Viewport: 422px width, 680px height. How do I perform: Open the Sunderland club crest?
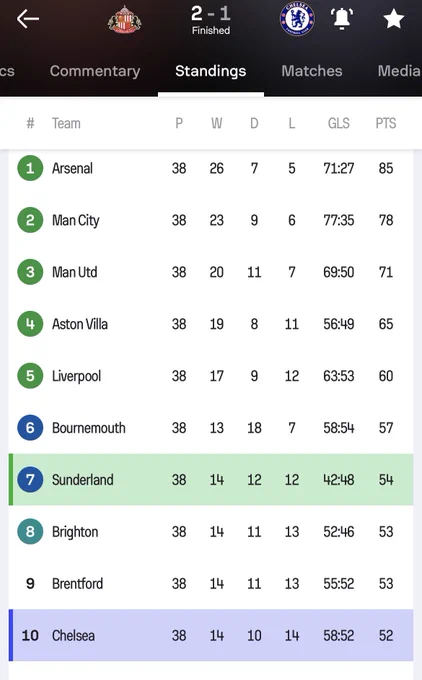click(x=124, y=20)
